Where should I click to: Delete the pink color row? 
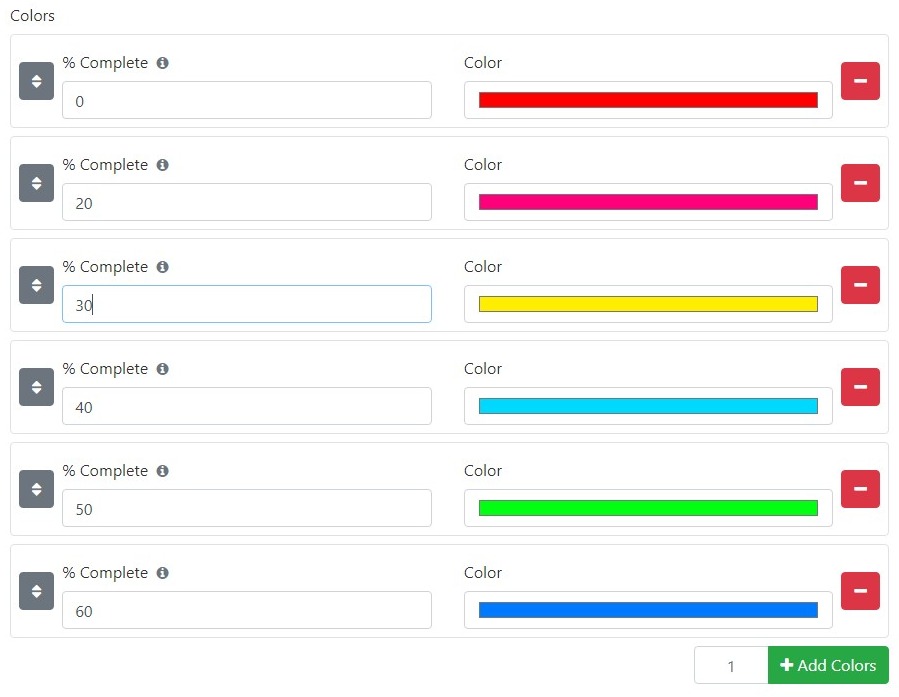click(x=860, y=183)
